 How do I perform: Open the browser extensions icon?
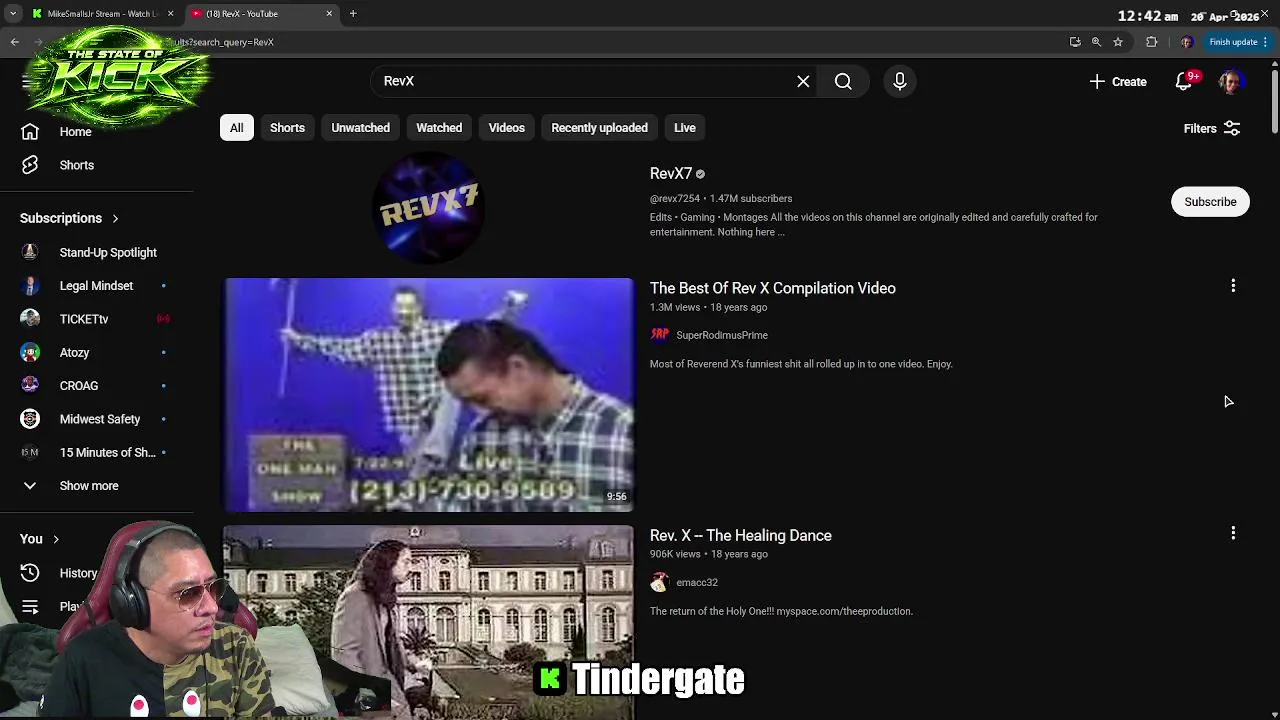pyautogui.click(x=1151, y=42)
